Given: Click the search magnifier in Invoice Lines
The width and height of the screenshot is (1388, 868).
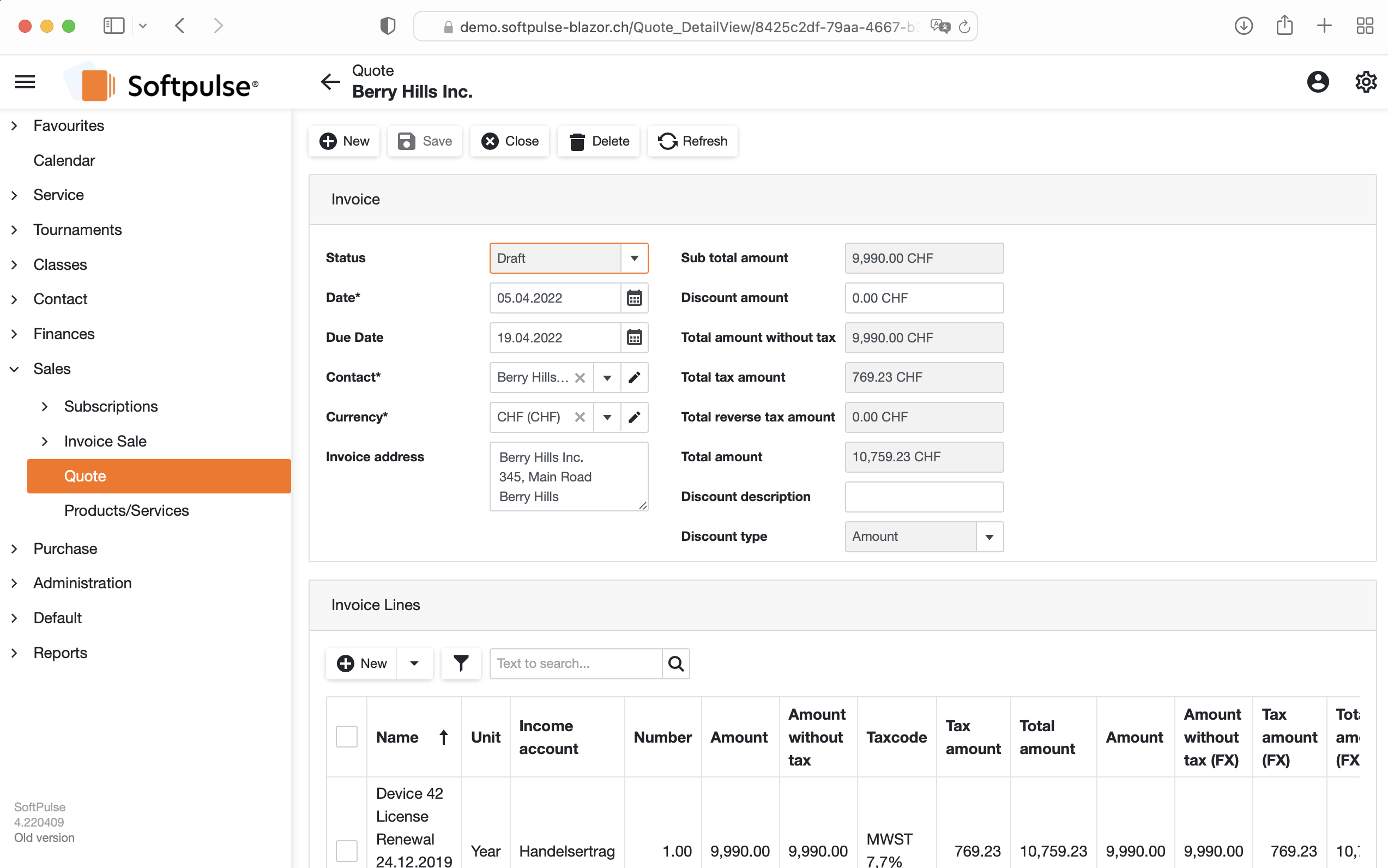Looking at the screenshot, I should (x=675, y=663).
